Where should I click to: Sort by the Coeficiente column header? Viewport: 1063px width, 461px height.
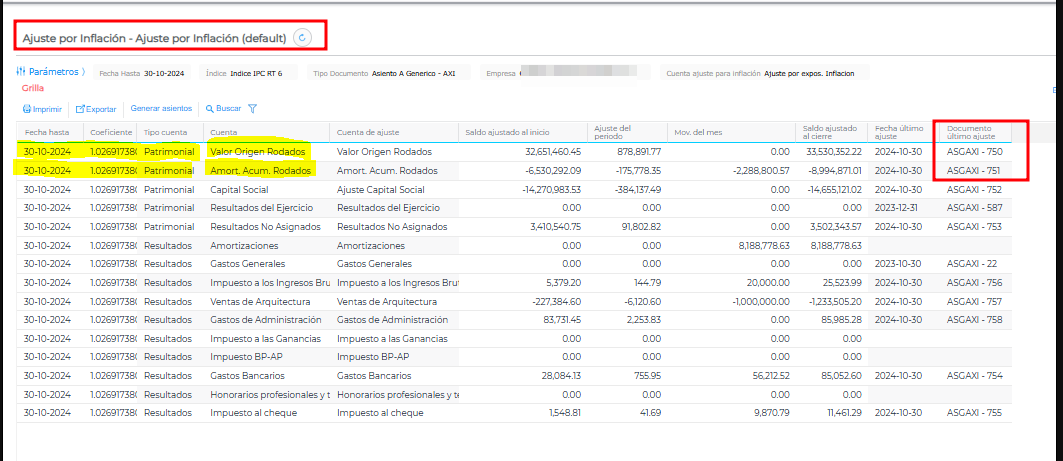click(110, 132)
